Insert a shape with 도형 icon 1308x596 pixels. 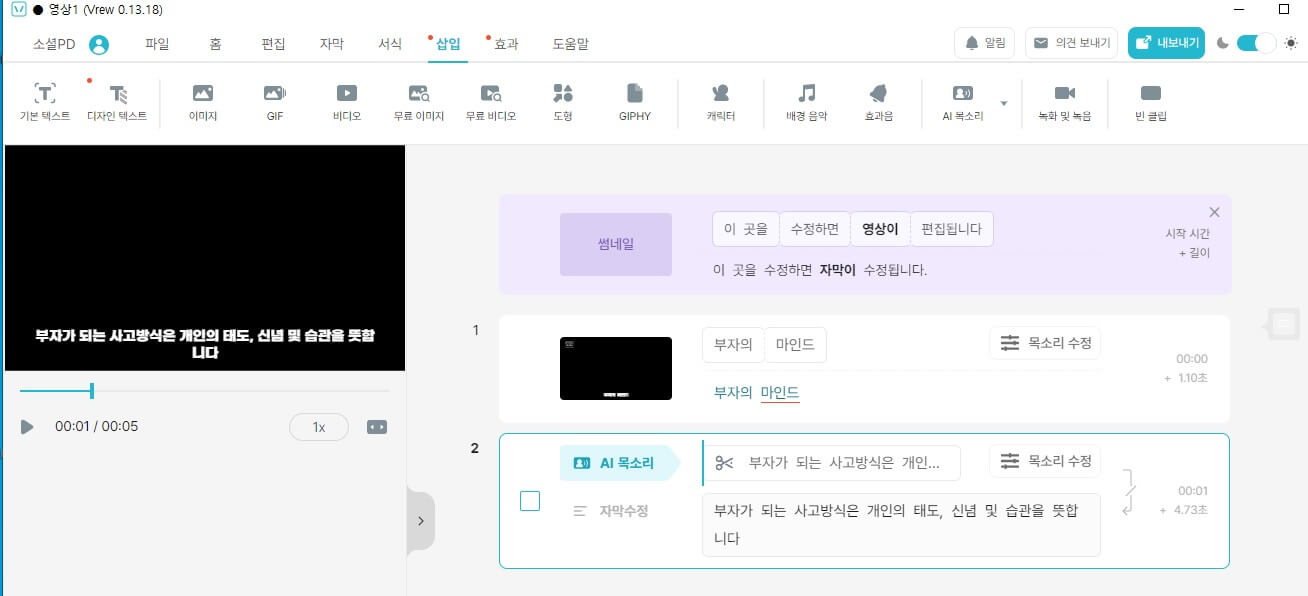point(563,102)
